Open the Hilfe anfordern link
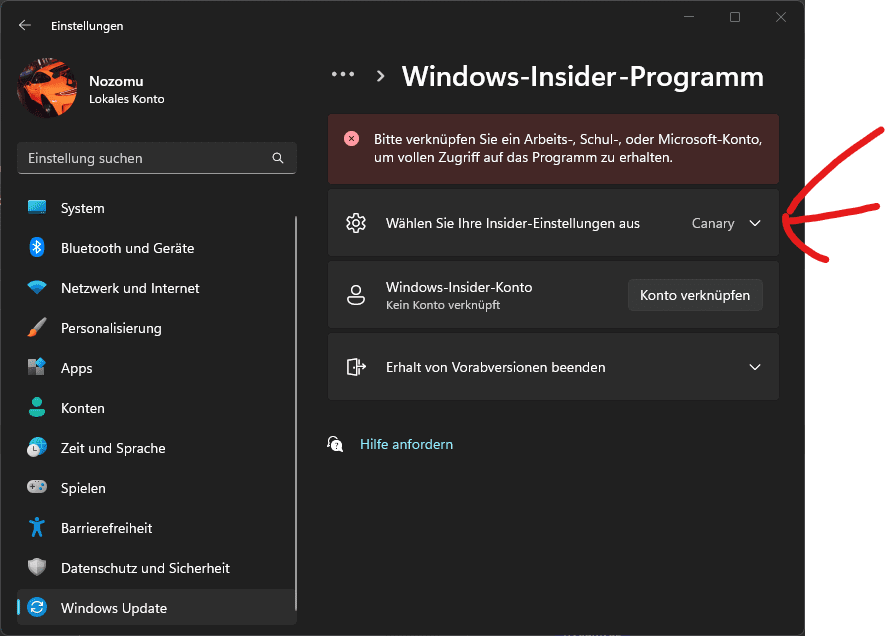Image resolution: width=885 pixels, height=636 pixels. (406, 445)
